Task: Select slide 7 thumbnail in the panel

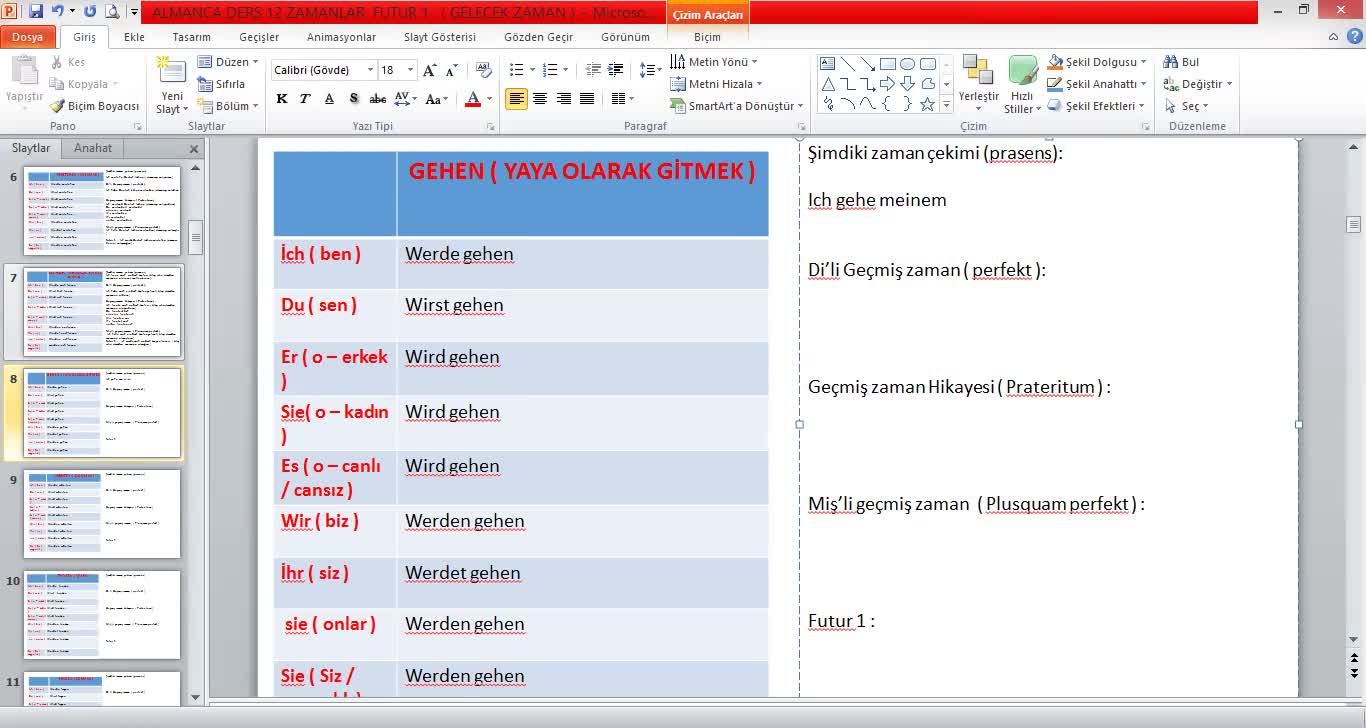Action: coord(102,312)
